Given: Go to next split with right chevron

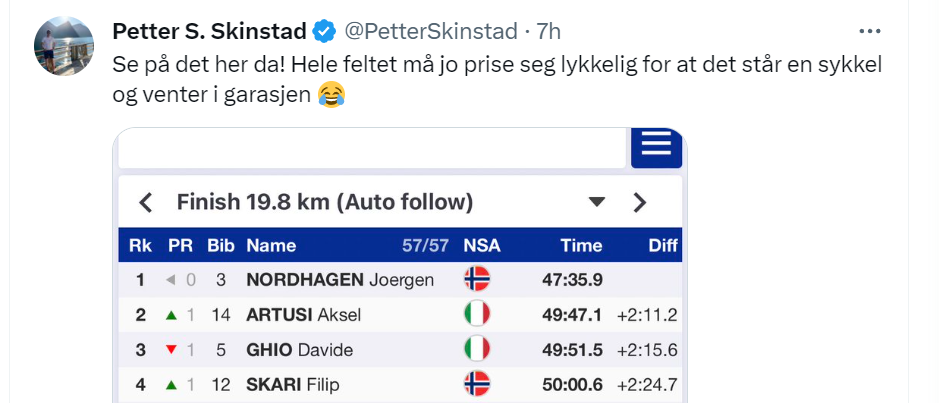Looking at the screenshot, I should (640, 203).
